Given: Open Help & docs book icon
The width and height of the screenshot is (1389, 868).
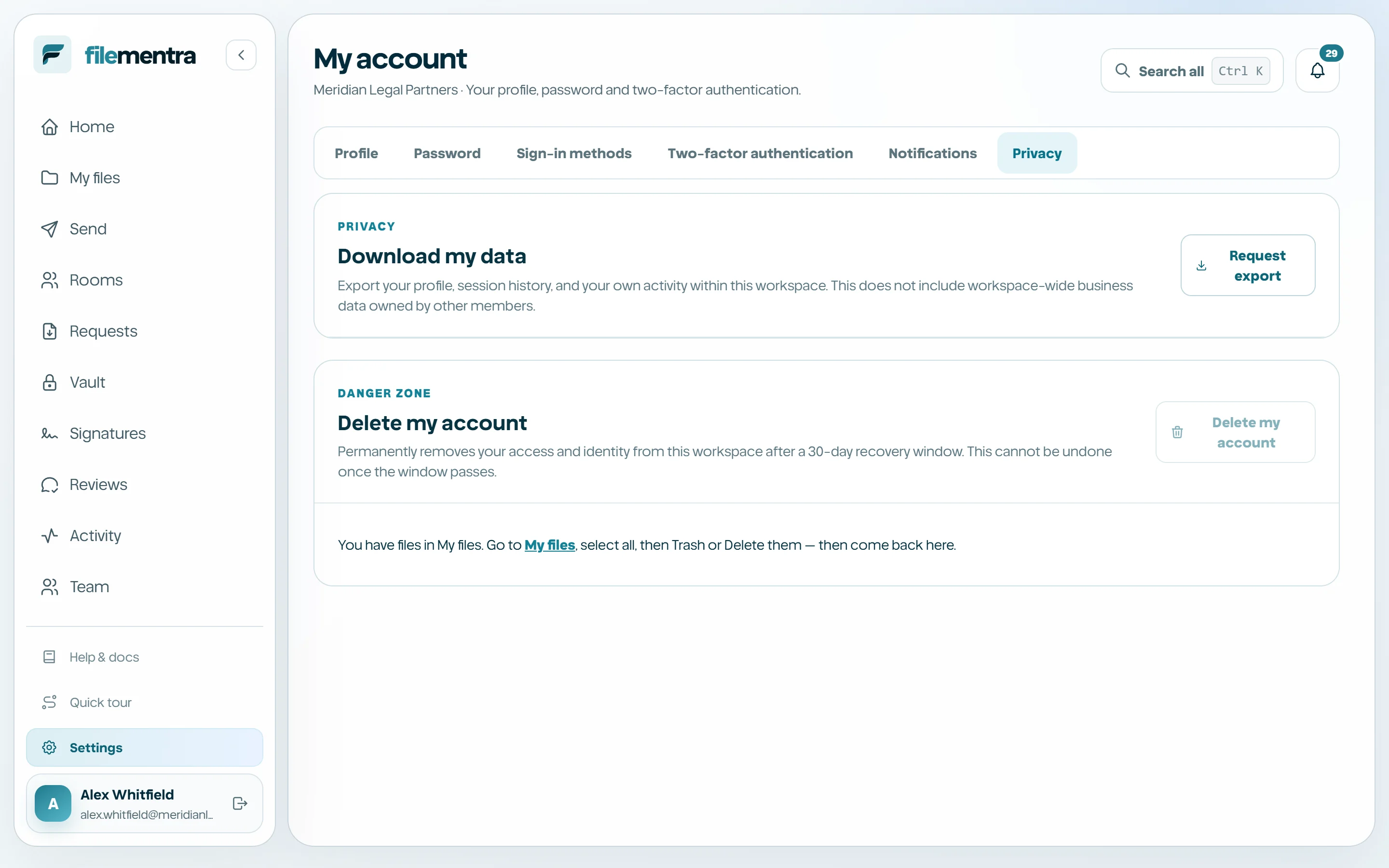Looking at the screenshot, I should (x=49, y=657).
